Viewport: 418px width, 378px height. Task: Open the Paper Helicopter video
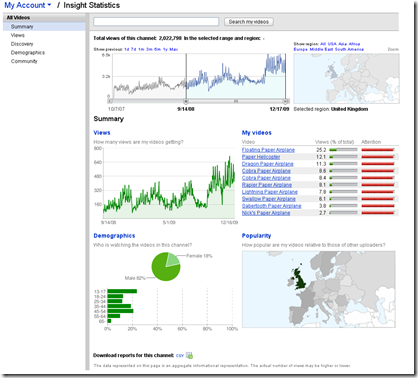[x=261, y=157]
